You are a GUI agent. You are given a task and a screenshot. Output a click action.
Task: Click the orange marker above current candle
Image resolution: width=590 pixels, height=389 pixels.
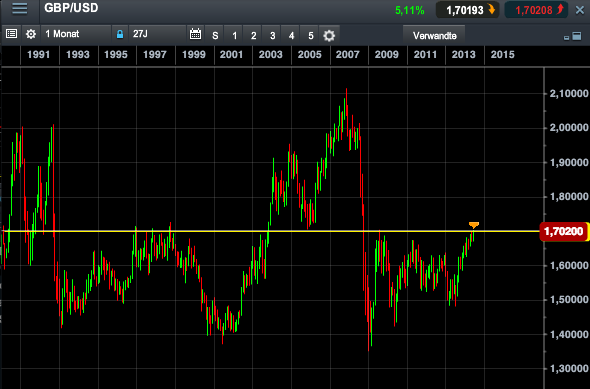[474, 225]
